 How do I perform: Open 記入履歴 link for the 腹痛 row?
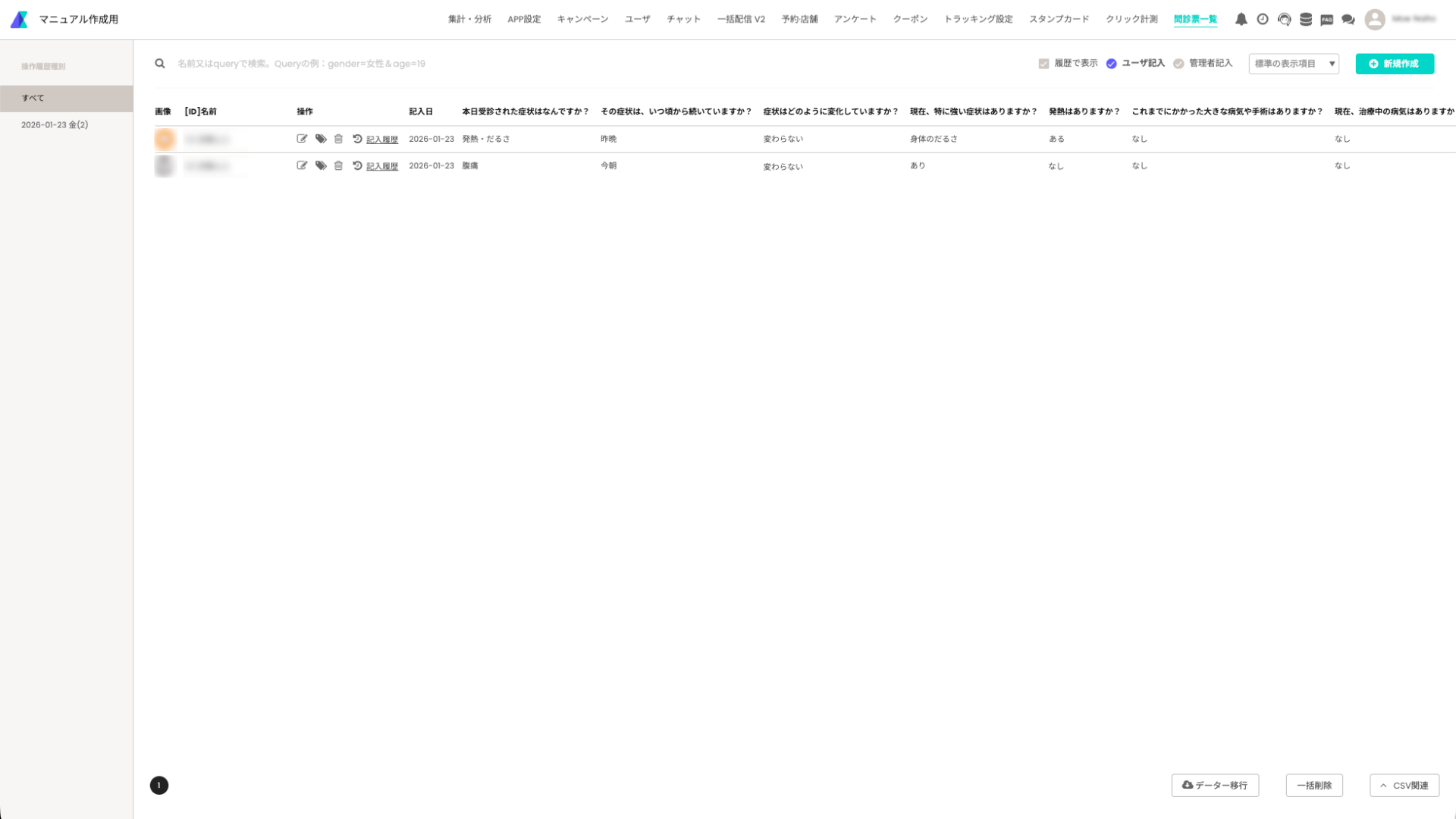(x=382, y=166)
